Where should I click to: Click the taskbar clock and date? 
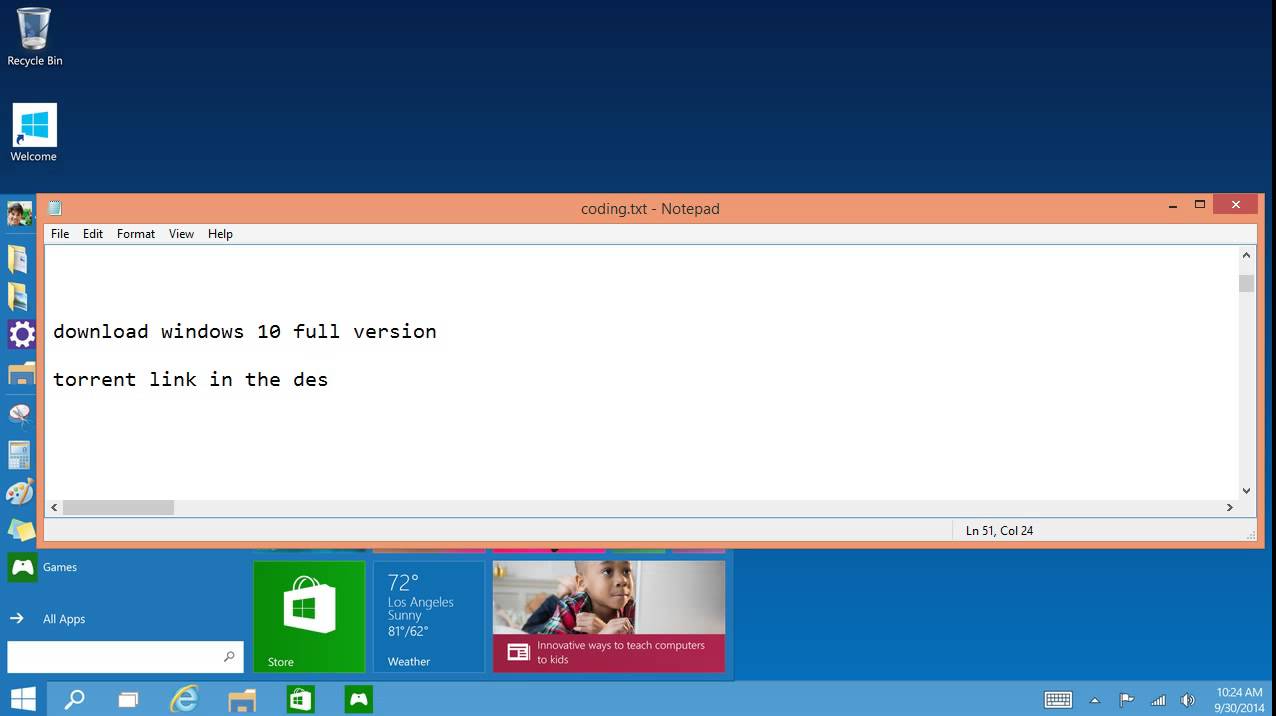[x=1239, y=699]
